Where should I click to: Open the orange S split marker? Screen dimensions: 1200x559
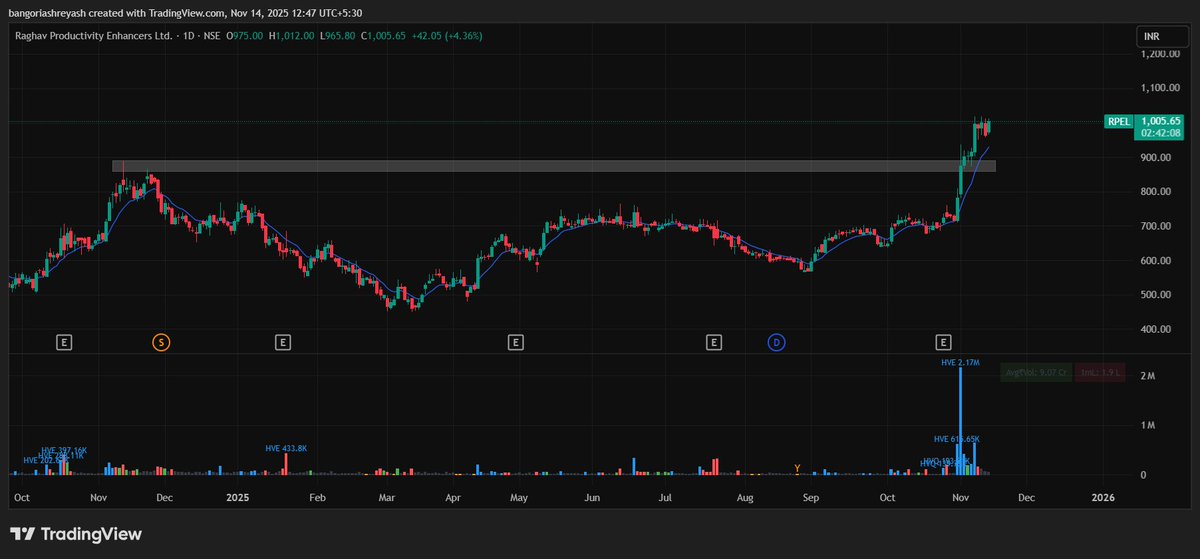pyautogui.click(x=161, y=343)
